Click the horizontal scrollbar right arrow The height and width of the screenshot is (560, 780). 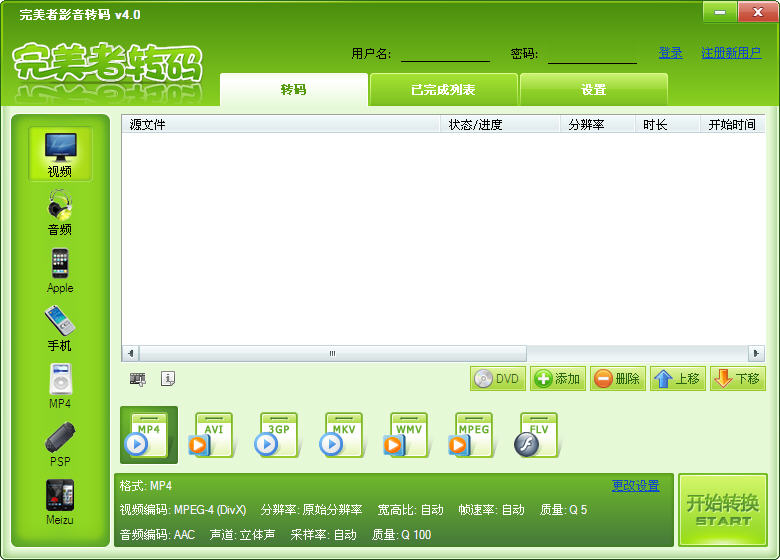(x=757, y=354)
